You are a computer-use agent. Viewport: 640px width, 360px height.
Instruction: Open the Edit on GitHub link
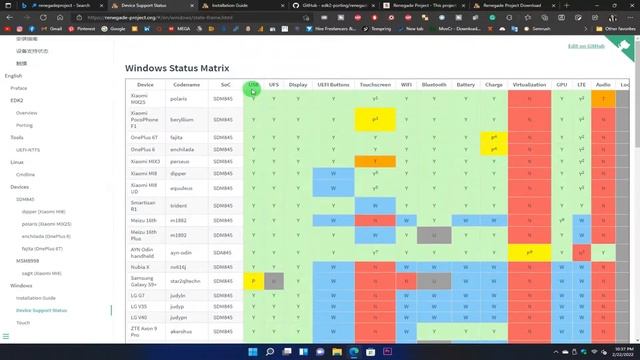click(x=586, y=46)
